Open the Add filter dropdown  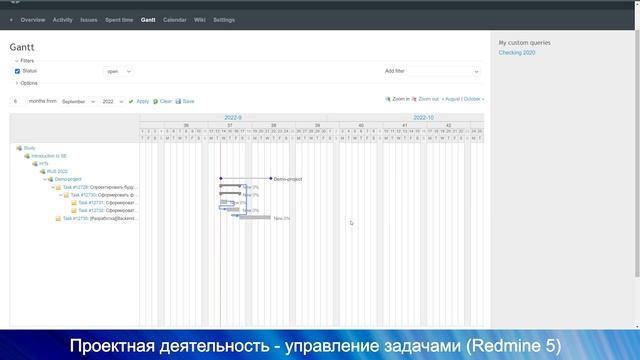click(x=443, y=71)
